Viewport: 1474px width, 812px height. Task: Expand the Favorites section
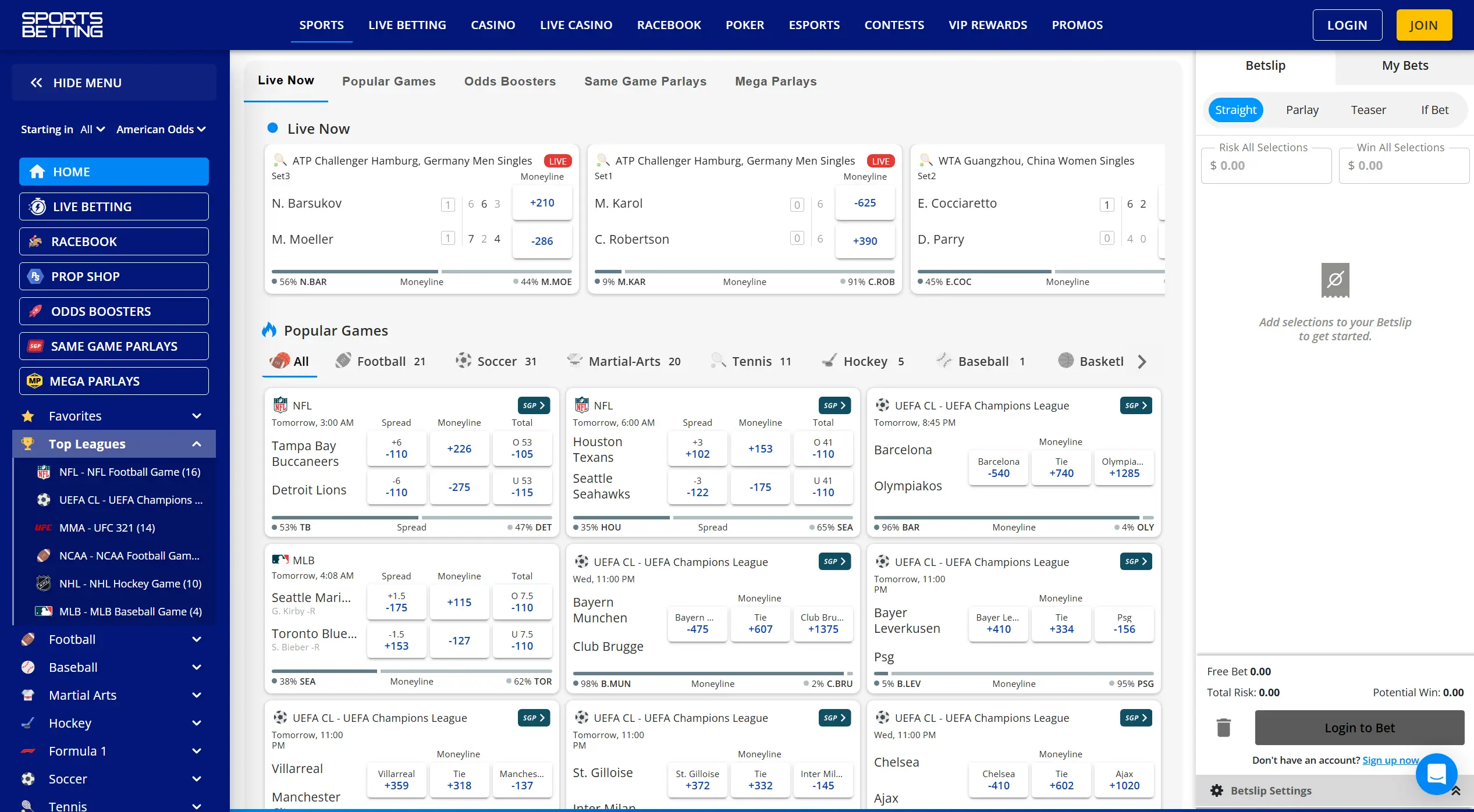click(x=196, y=416)
